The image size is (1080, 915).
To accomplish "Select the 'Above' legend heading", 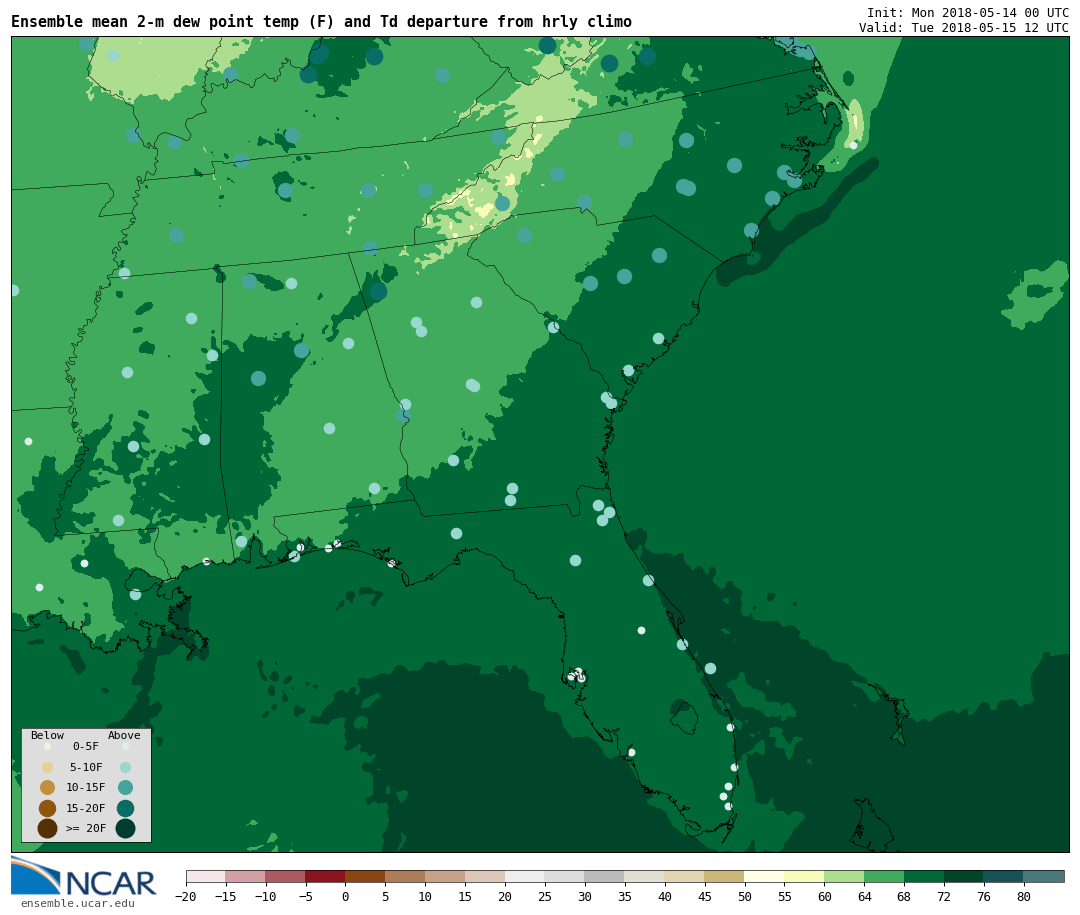I will pyautogui.click(x=124, y=735).
